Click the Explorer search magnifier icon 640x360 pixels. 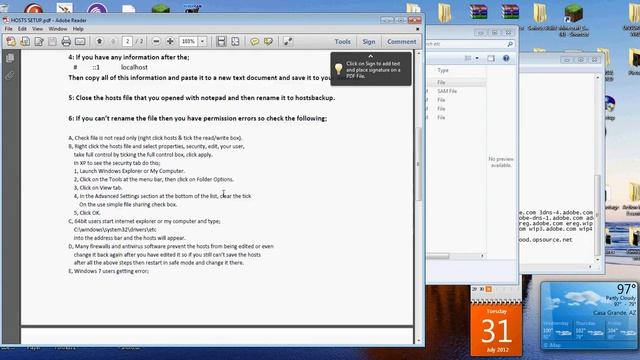point(510,44)
